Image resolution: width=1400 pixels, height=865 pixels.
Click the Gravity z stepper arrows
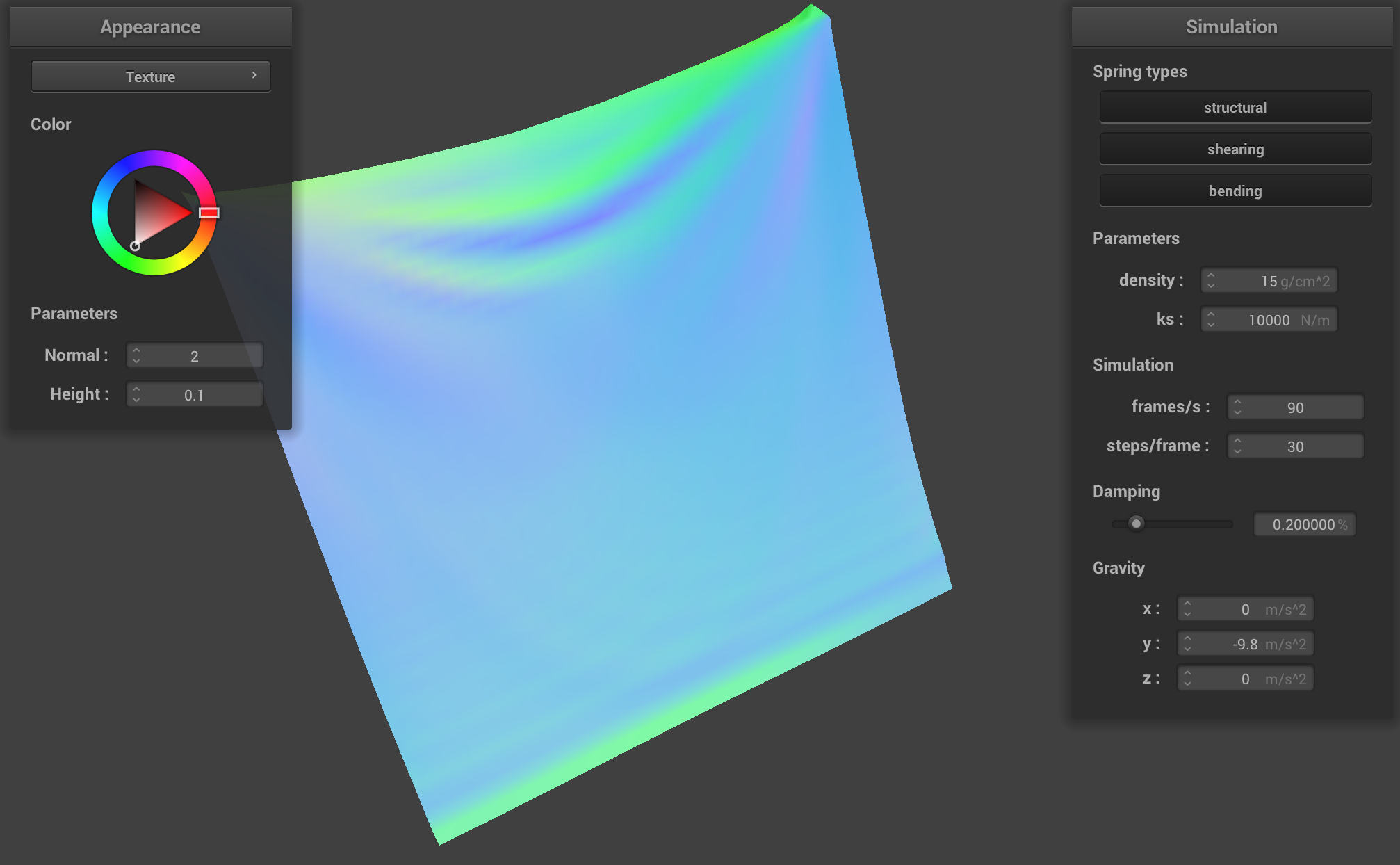(x=1187, y=679)
